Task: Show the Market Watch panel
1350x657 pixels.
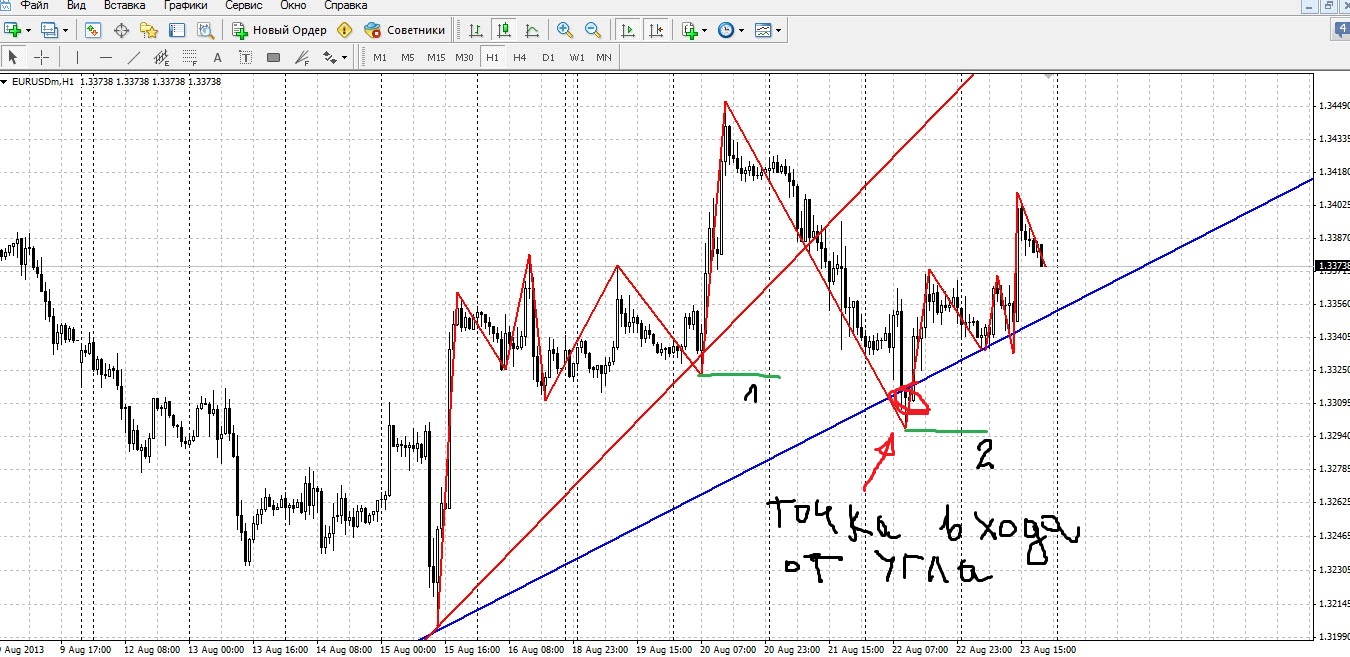Action: click(x=93, y=30)
